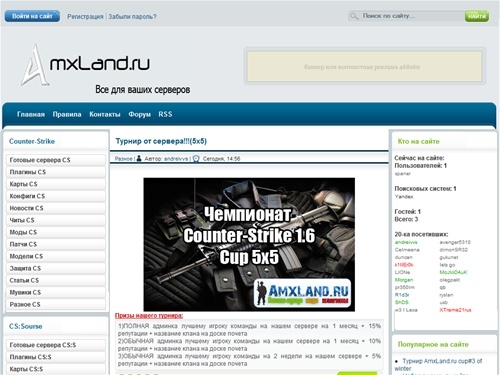Open user 'LiONe' in visitors list
The image size is (500, 375).
pos(402,272)
